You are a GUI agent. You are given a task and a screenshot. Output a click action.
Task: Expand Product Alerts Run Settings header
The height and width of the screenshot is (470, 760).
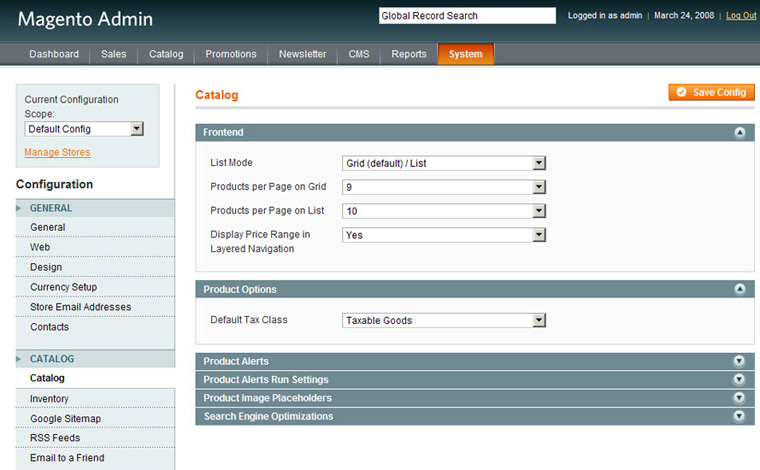click(x=475, y=379)
